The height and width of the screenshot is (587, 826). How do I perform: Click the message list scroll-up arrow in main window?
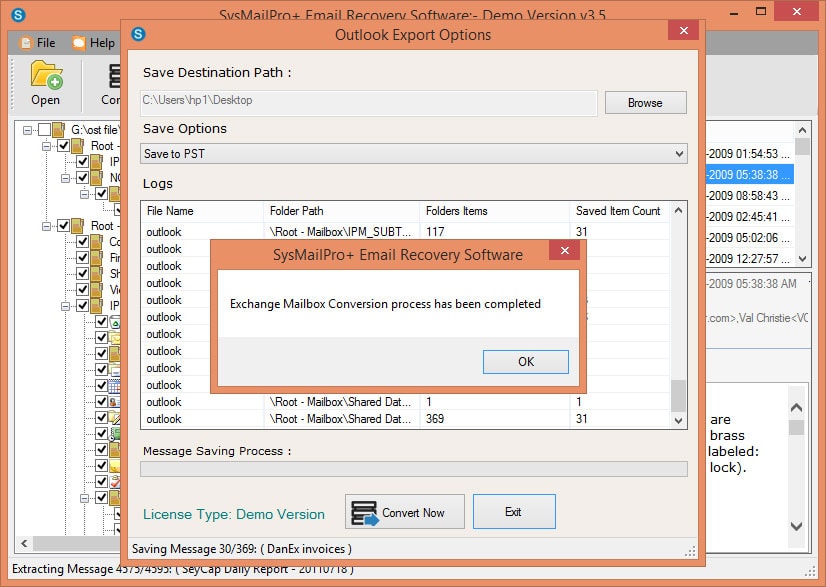pos(802,130)
